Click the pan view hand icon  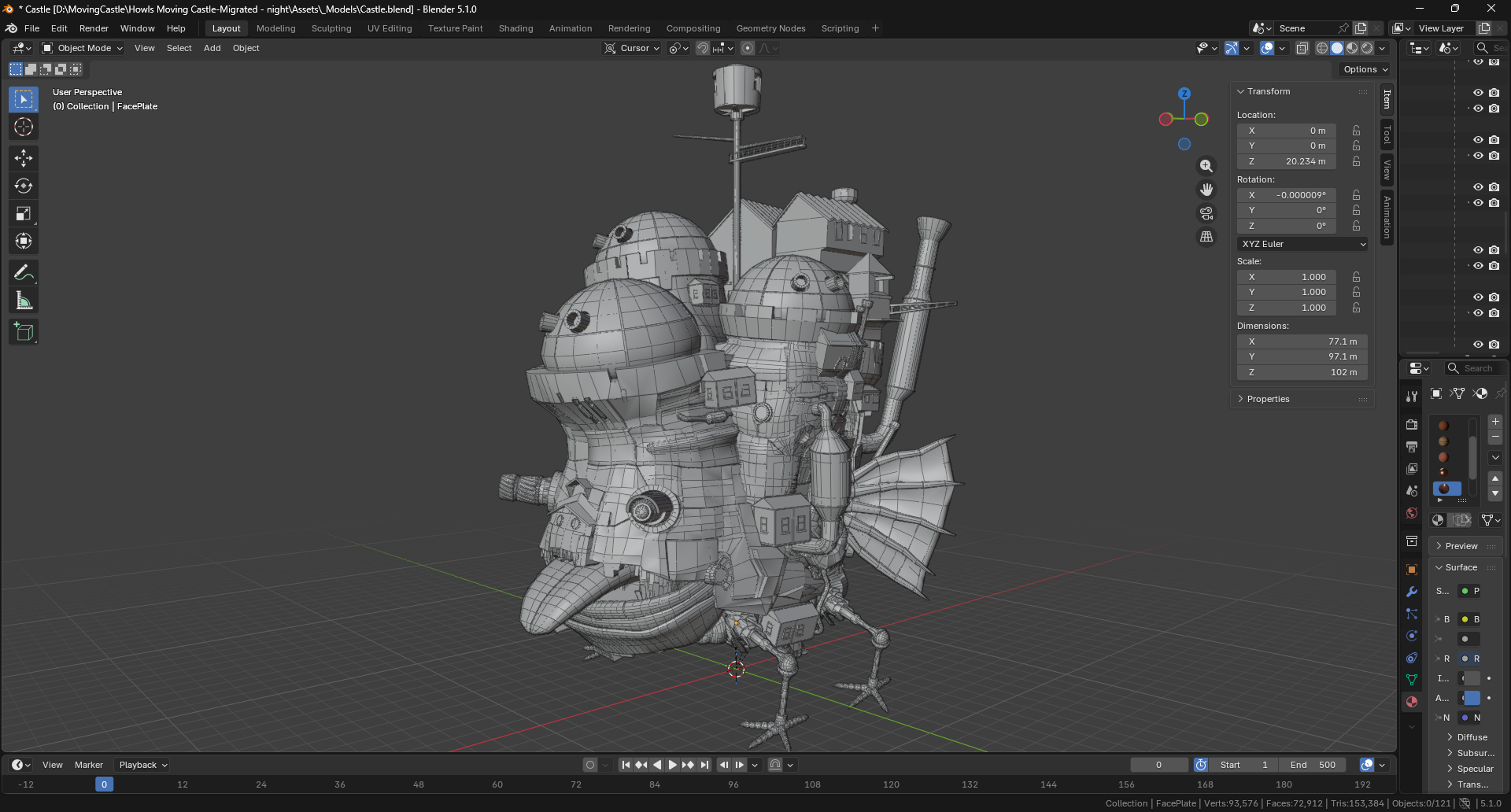click(1206, 190)
